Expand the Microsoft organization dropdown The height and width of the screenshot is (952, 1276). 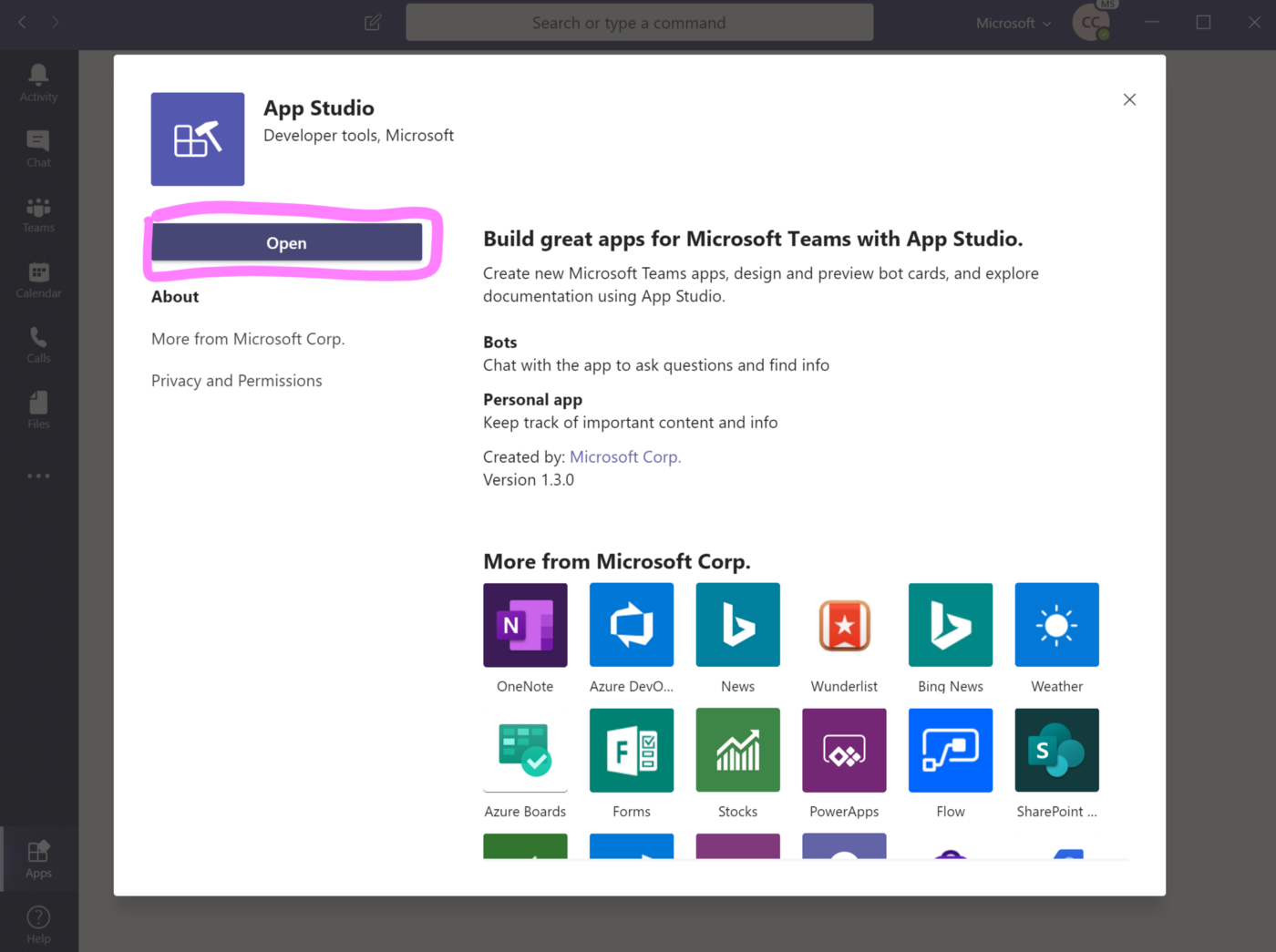click(x=1013, y=23)
